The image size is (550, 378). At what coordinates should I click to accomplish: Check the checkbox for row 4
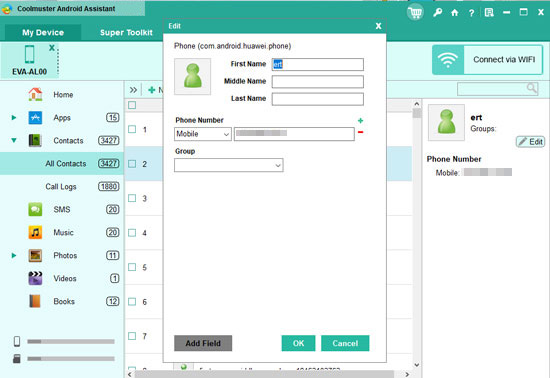(x=132, y=232)
